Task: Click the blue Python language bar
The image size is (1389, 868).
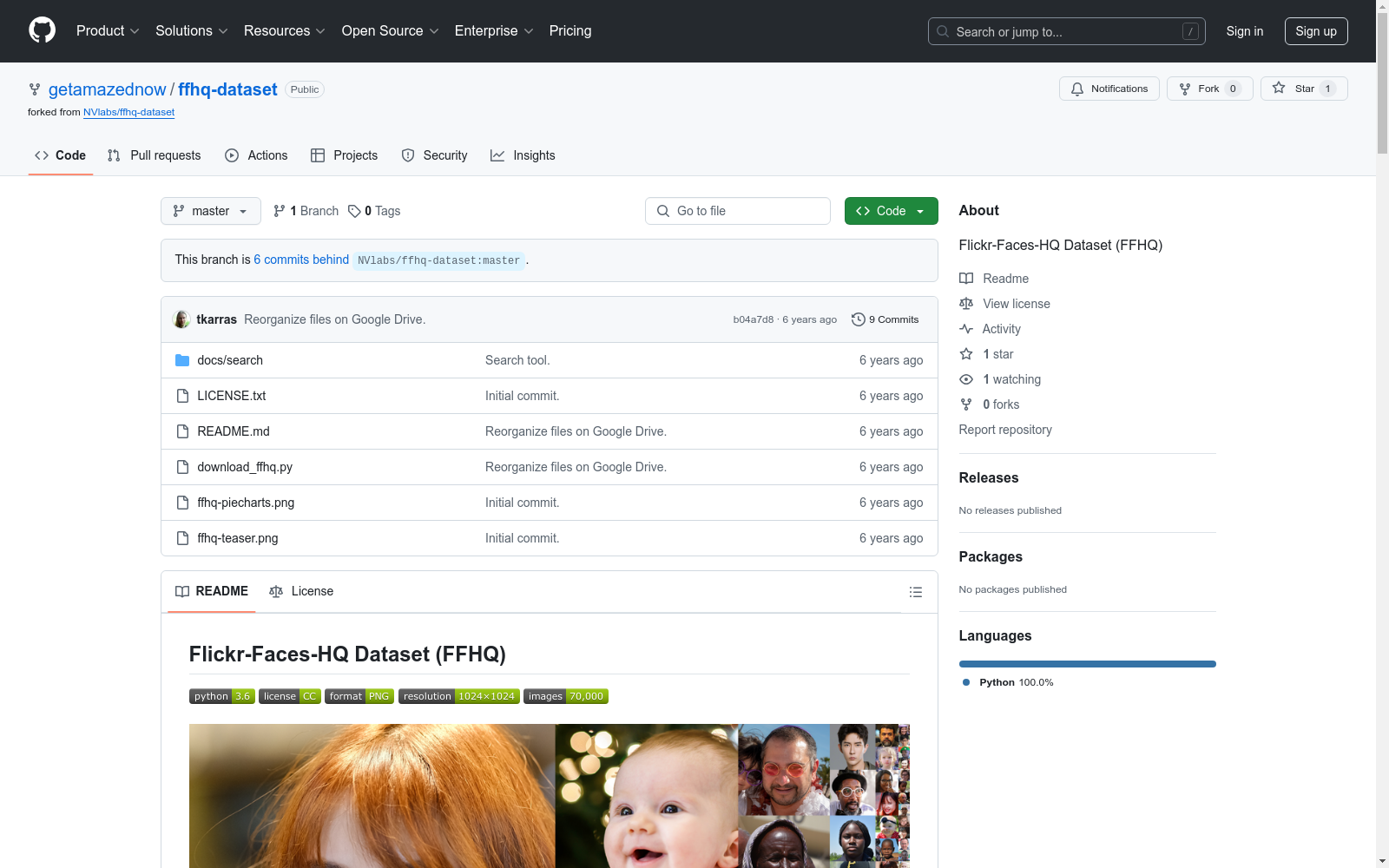Action: (x=1088, y=664)
